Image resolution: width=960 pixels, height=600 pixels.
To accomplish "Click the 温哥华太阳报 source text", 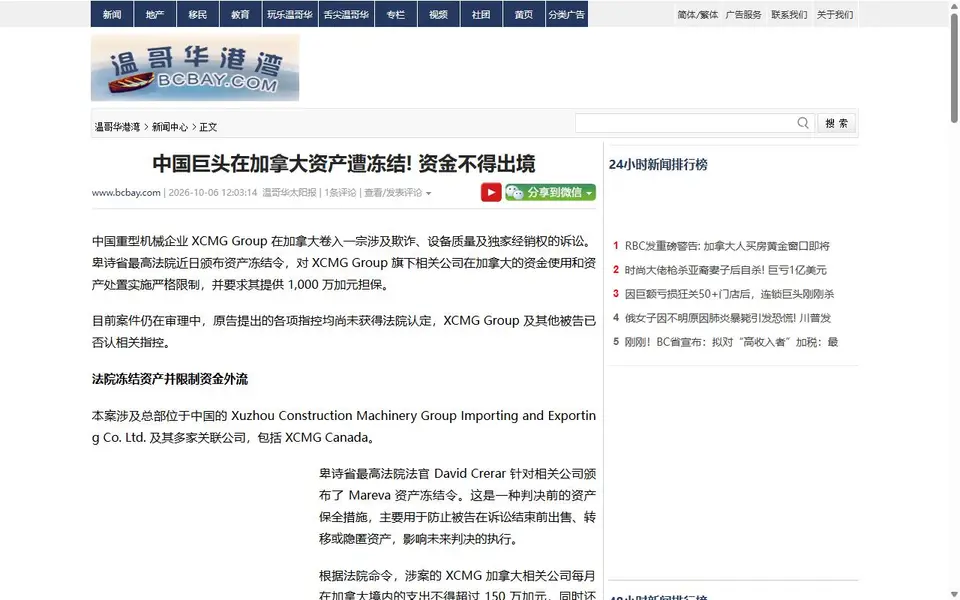I will pyautogui.click(x=289, y=192).
